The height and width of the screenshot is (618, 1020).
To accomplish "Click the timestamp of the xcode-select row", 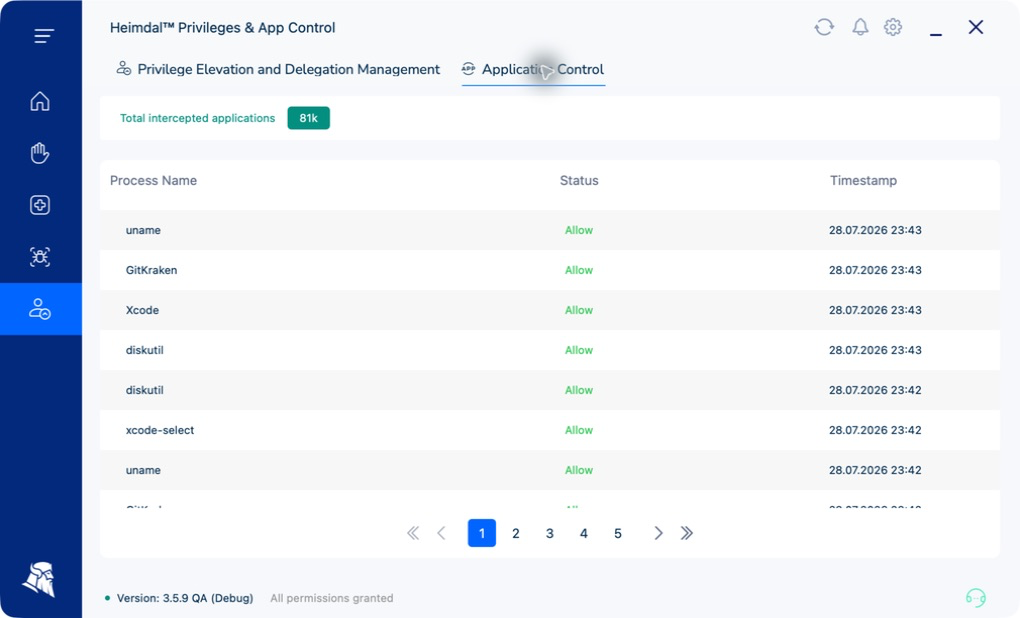I will pyautogui.click(x=875, y=430).
